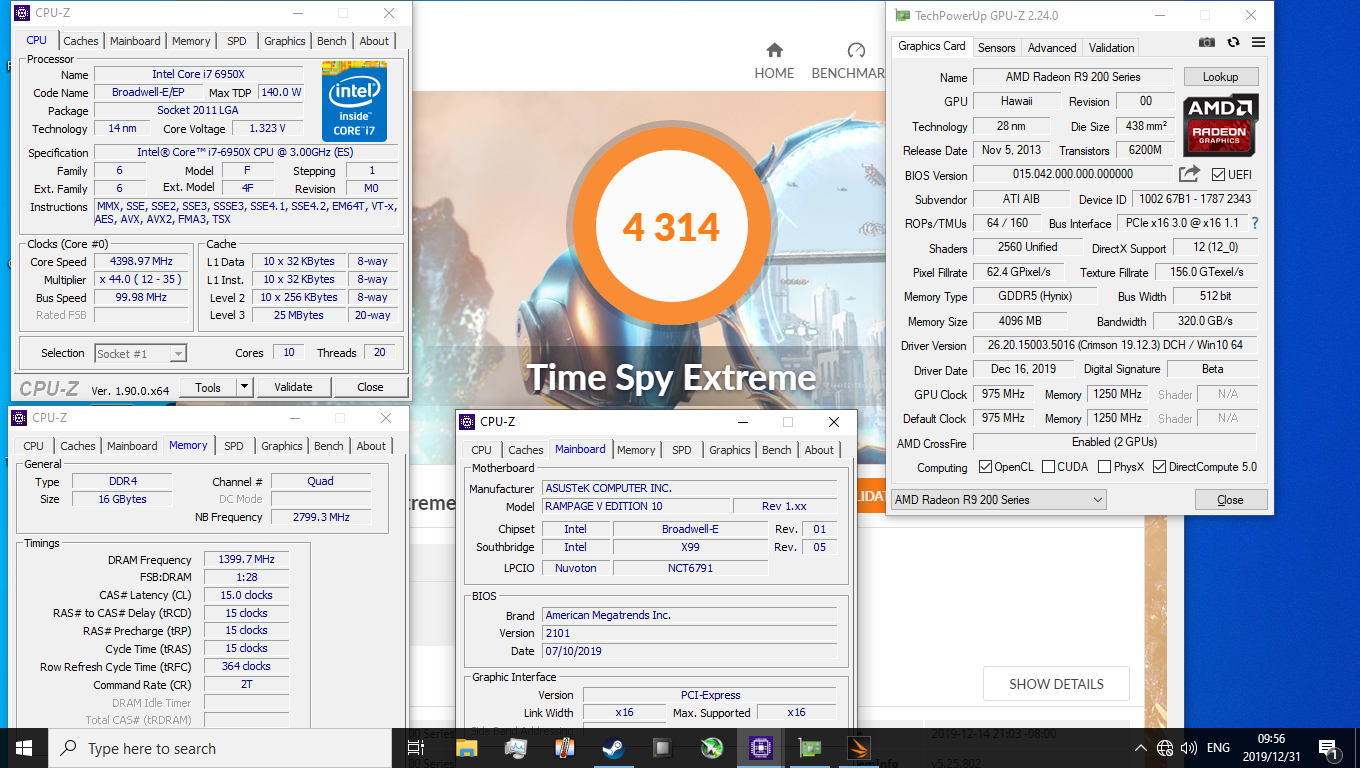Screen dimensions: 1360x768
Task: Open the GPU selector dropdown in GPU-Z
Action: [998, 500]
